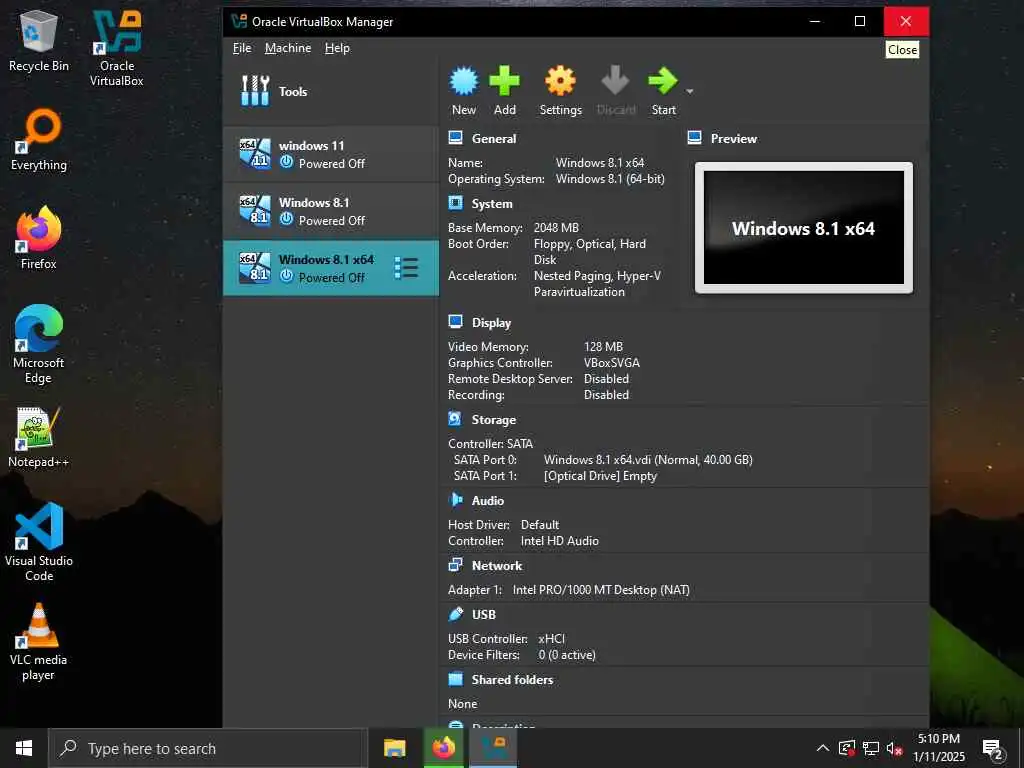Viewport: 1024px width, 768px height.
Task: Maximize the VirtualBox Manager window
Action: (x=860, y=22)
